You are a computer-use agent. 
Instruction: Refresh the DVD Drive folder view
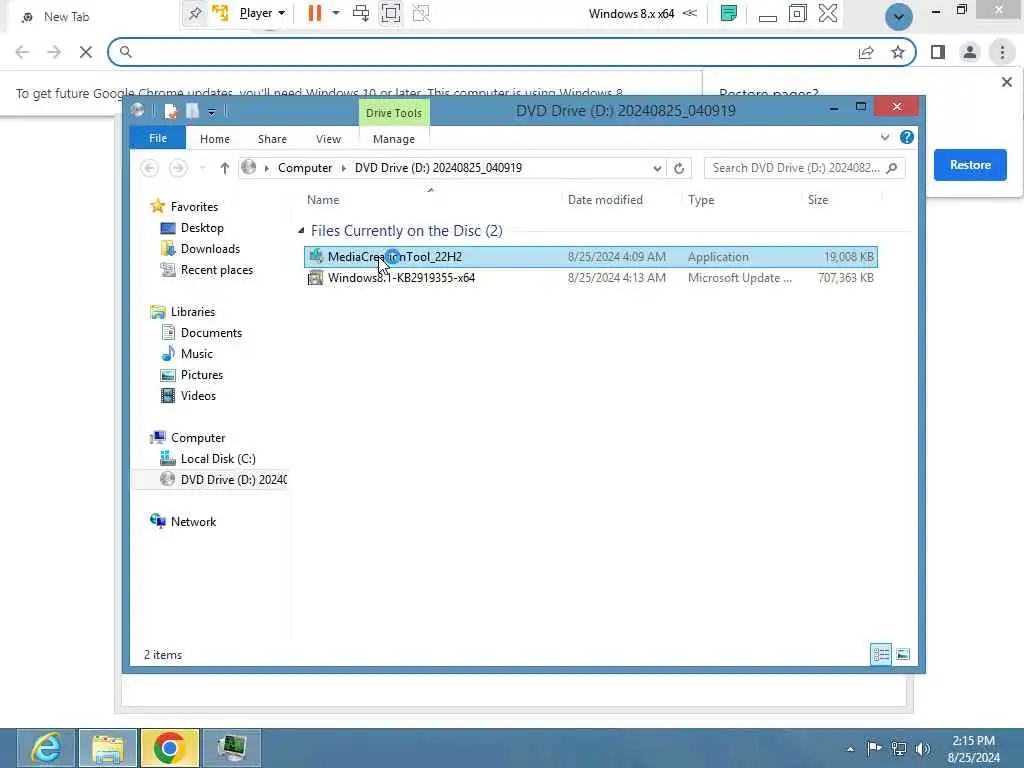coord(679,168)
